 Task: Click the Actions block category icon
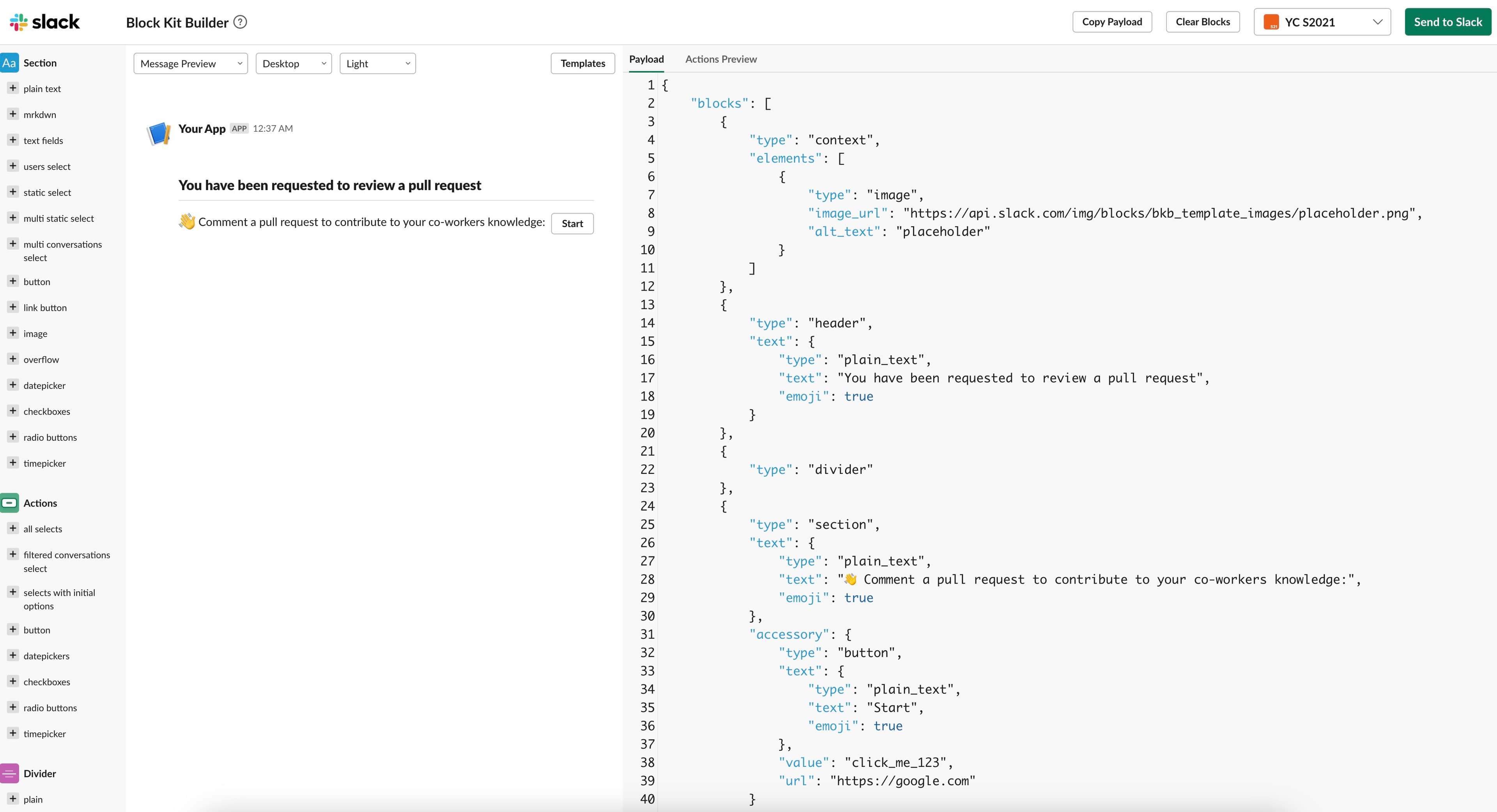[10, 503]
